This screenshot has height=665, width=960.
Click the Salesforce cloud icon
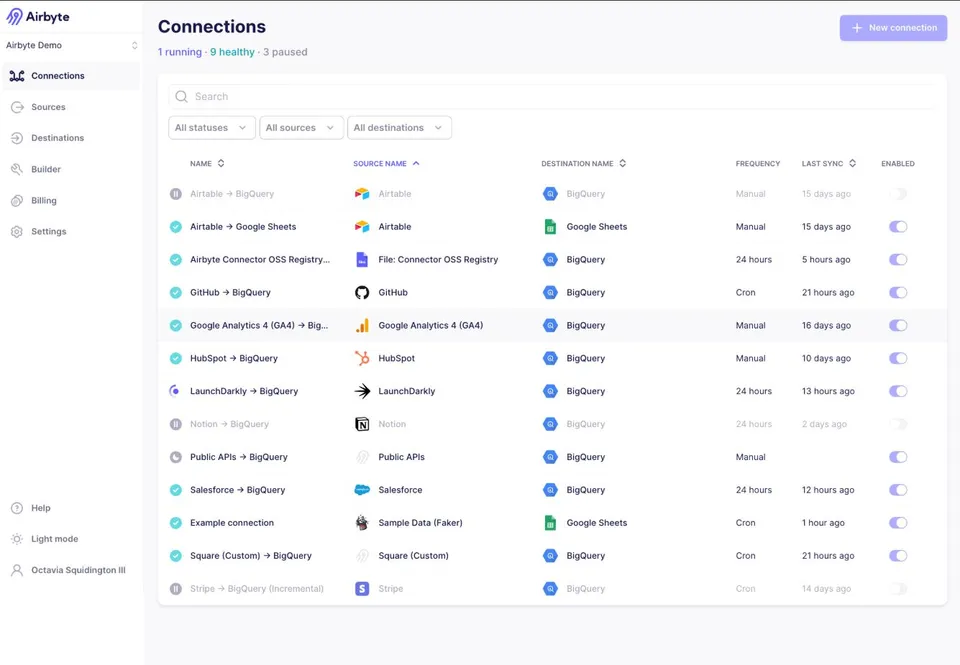tap(362, 490)
